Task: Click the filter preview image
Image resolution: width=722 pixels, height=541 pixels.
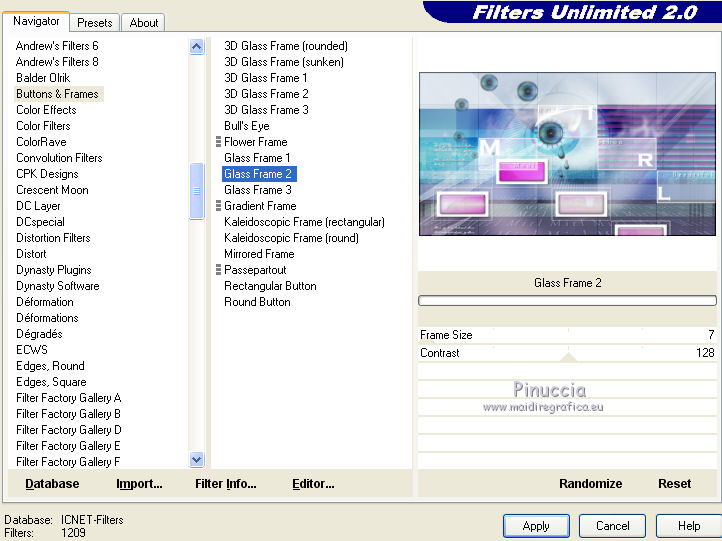Action: (567, 154)
